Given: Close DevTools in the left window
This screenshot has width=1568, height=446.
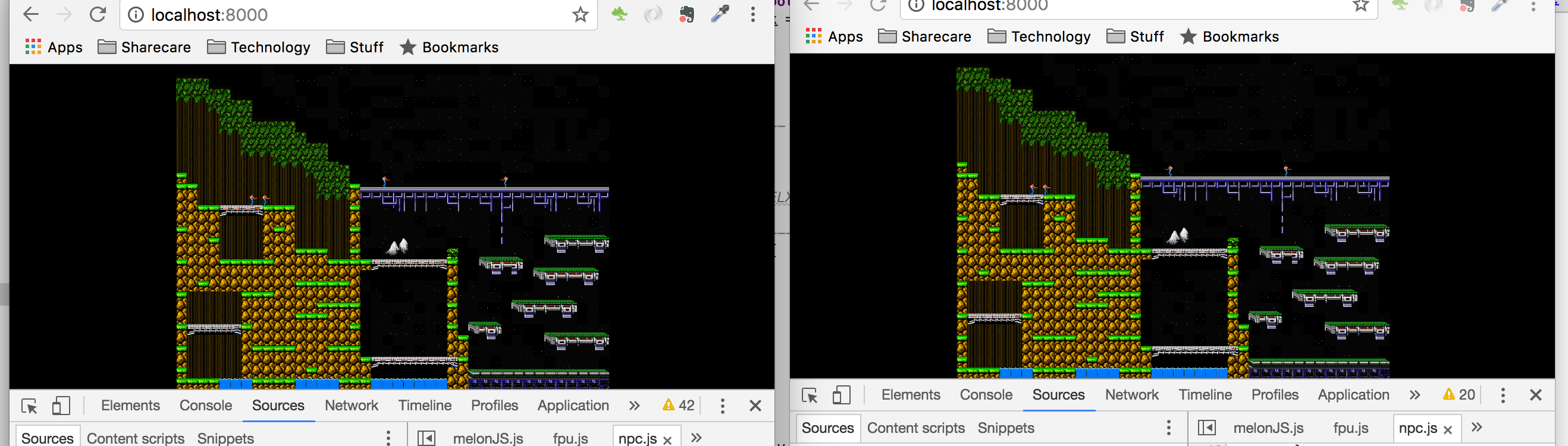Looking at the screenshot, I should 755,406.
